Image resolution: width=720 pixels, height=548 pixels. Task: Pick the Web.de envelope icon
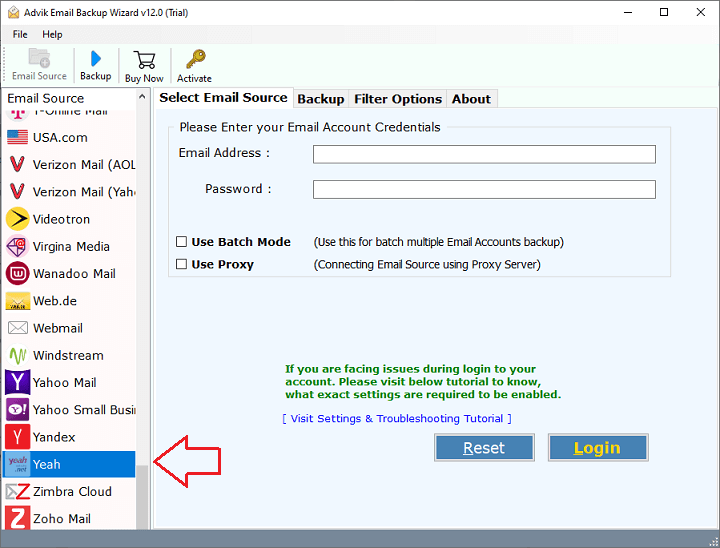coord(17,301)
